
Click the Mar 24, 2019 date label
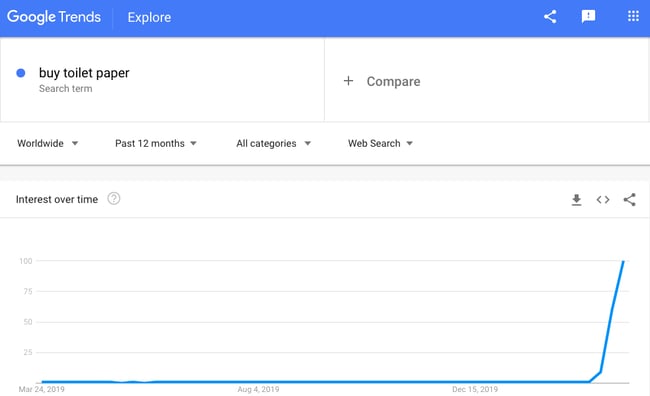point(41,389)
